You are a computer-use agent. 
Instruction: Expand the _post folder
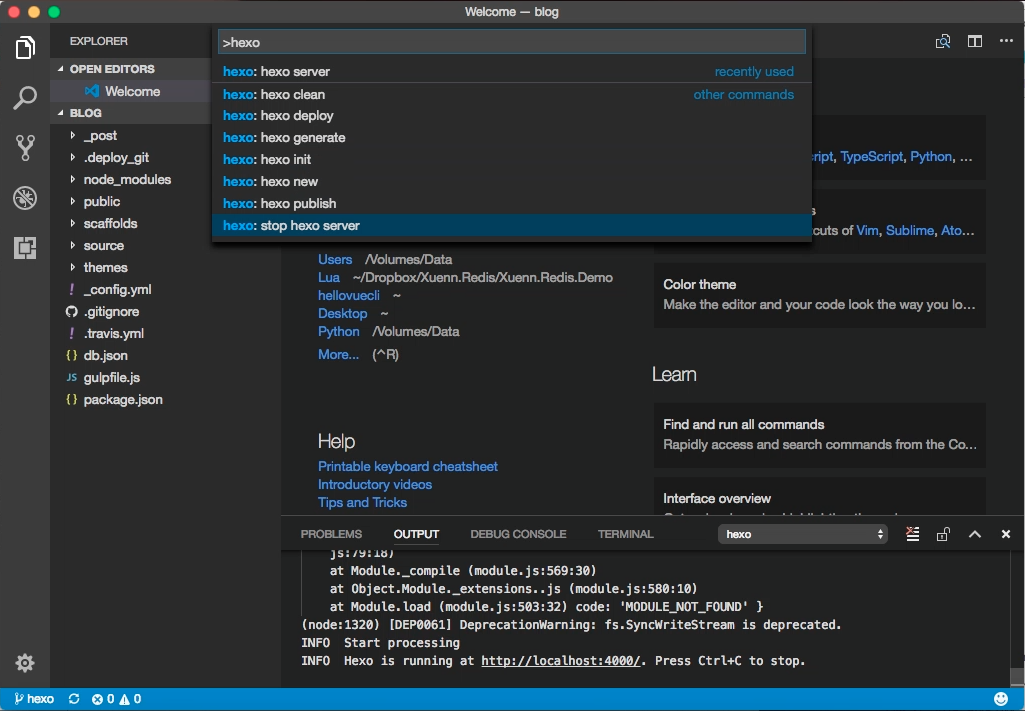pos(100,135)
